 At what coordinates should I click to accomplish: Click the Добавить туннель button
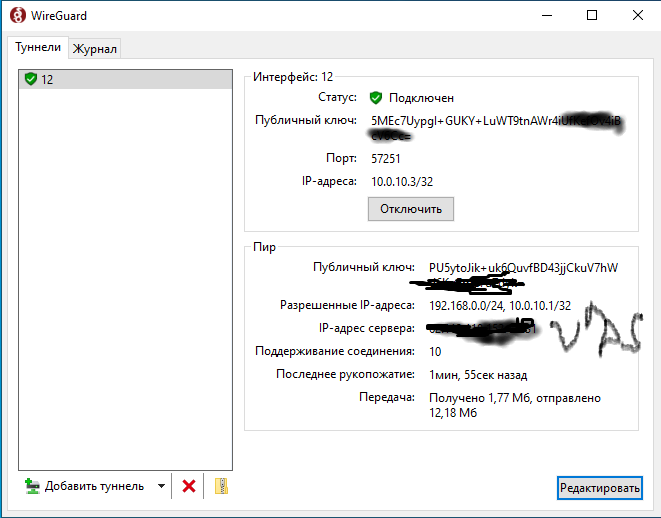point(95,486)
